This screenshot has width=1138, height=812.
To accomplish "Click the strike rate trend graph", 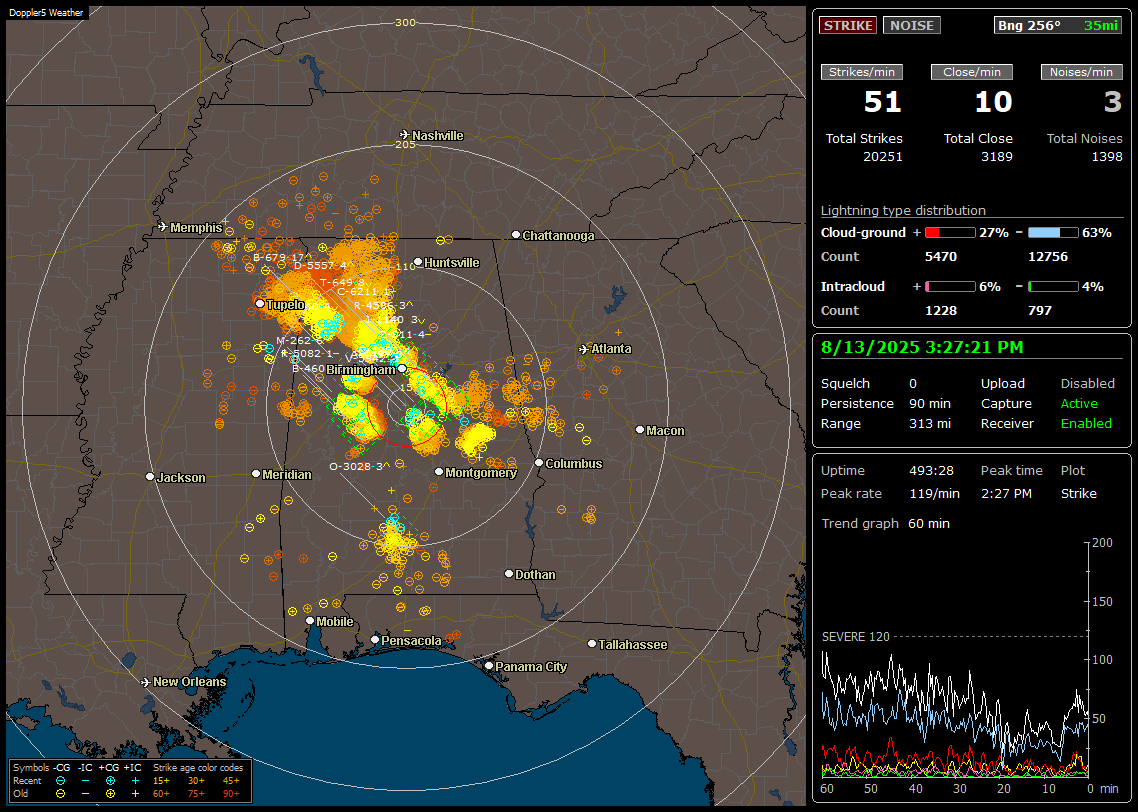I will tap(954, 659).
